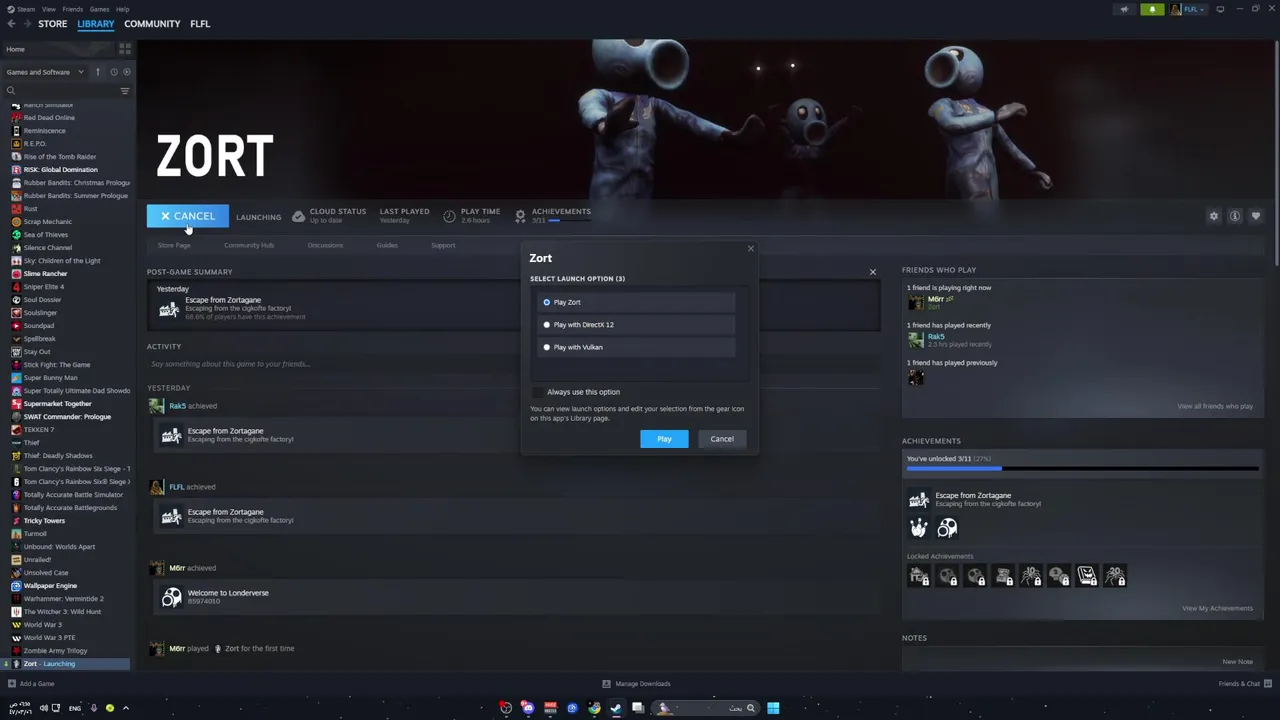Cancel the Zort launch with blue button
Screen dimensions: 1280x720
coord(188,216)
